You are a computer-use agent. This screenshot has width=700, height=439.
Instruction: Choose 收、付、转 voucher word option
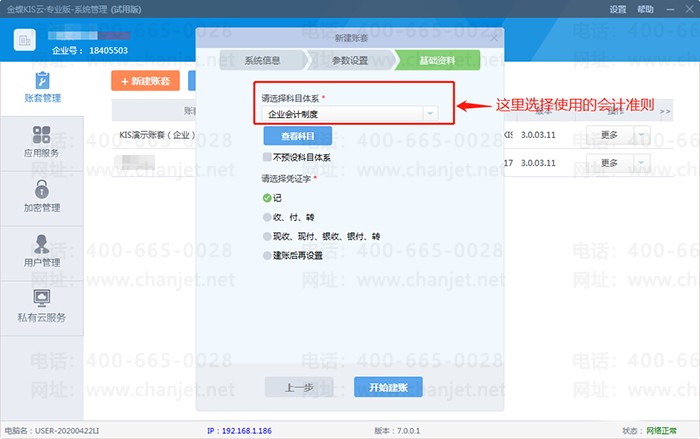pos(266,216)
